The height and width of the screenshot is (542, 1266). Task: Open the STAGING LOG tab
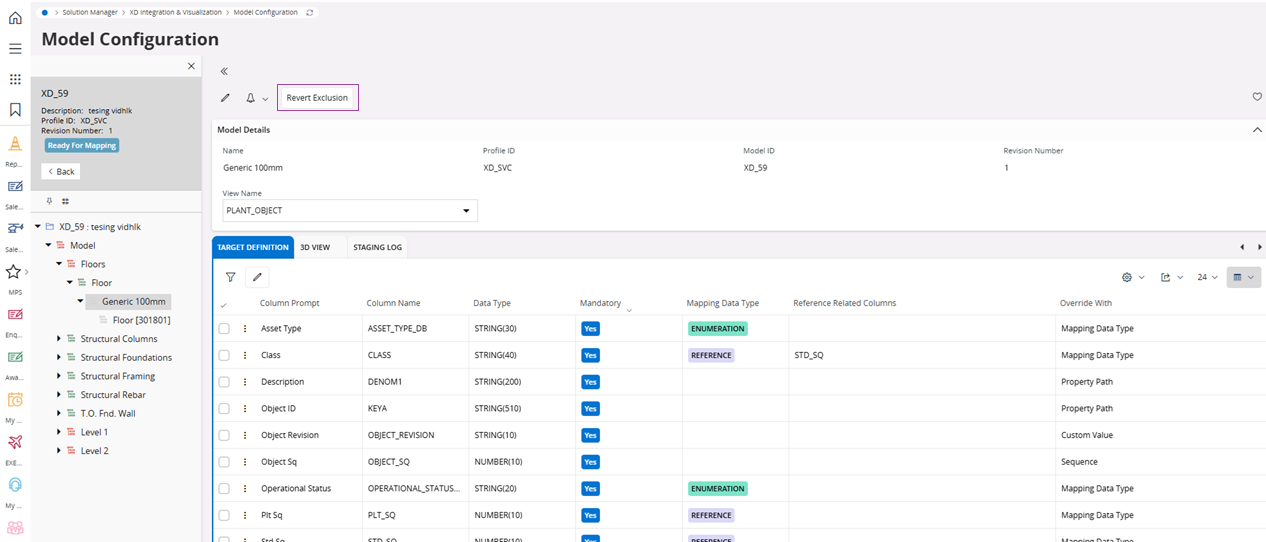click(x=377, y=247)
